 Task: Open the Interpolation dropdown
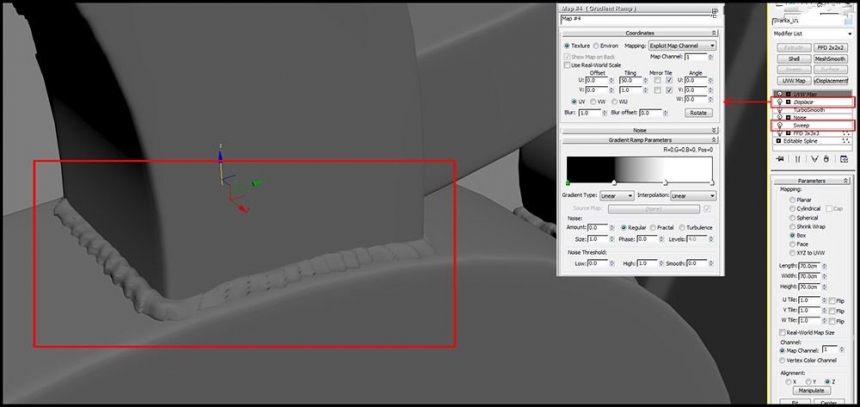[x=693, y=196]
